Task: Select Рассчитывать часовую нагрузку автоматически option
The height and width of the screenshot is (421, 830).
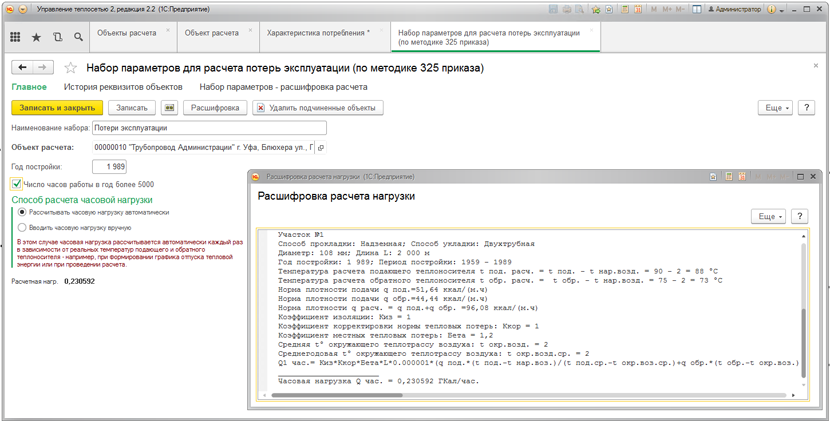Action: pos(22,212)
